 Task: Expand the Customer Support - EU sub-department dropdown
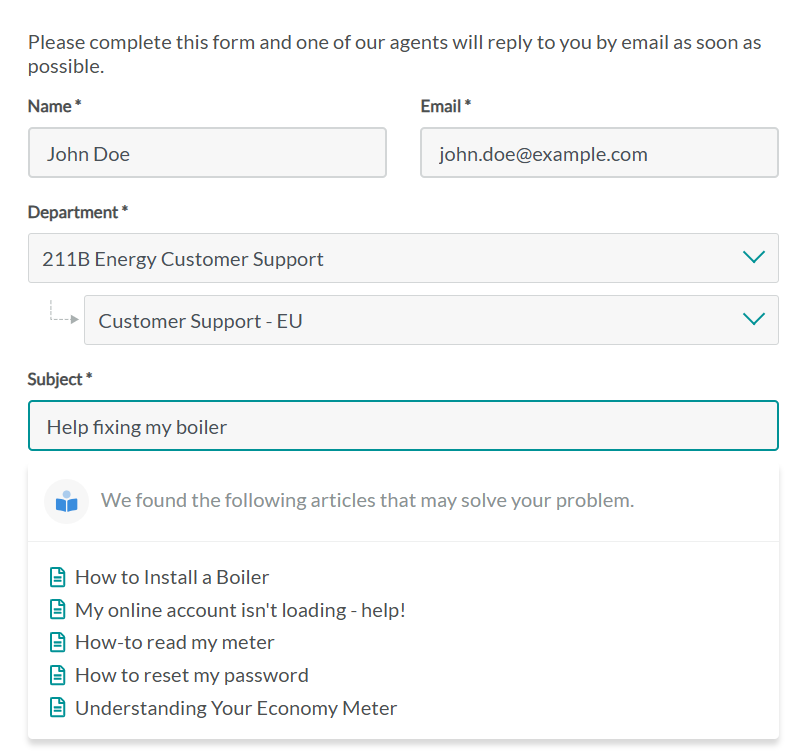click(x=420, y=321)
